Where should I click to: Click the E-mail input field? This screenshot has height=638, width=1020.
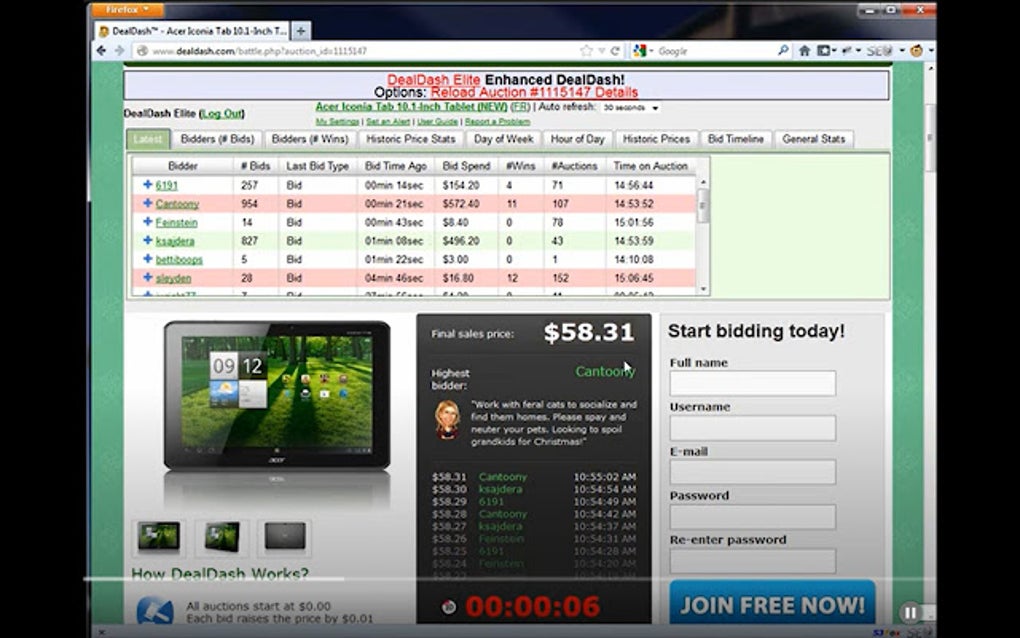click(x=753, y=472)
